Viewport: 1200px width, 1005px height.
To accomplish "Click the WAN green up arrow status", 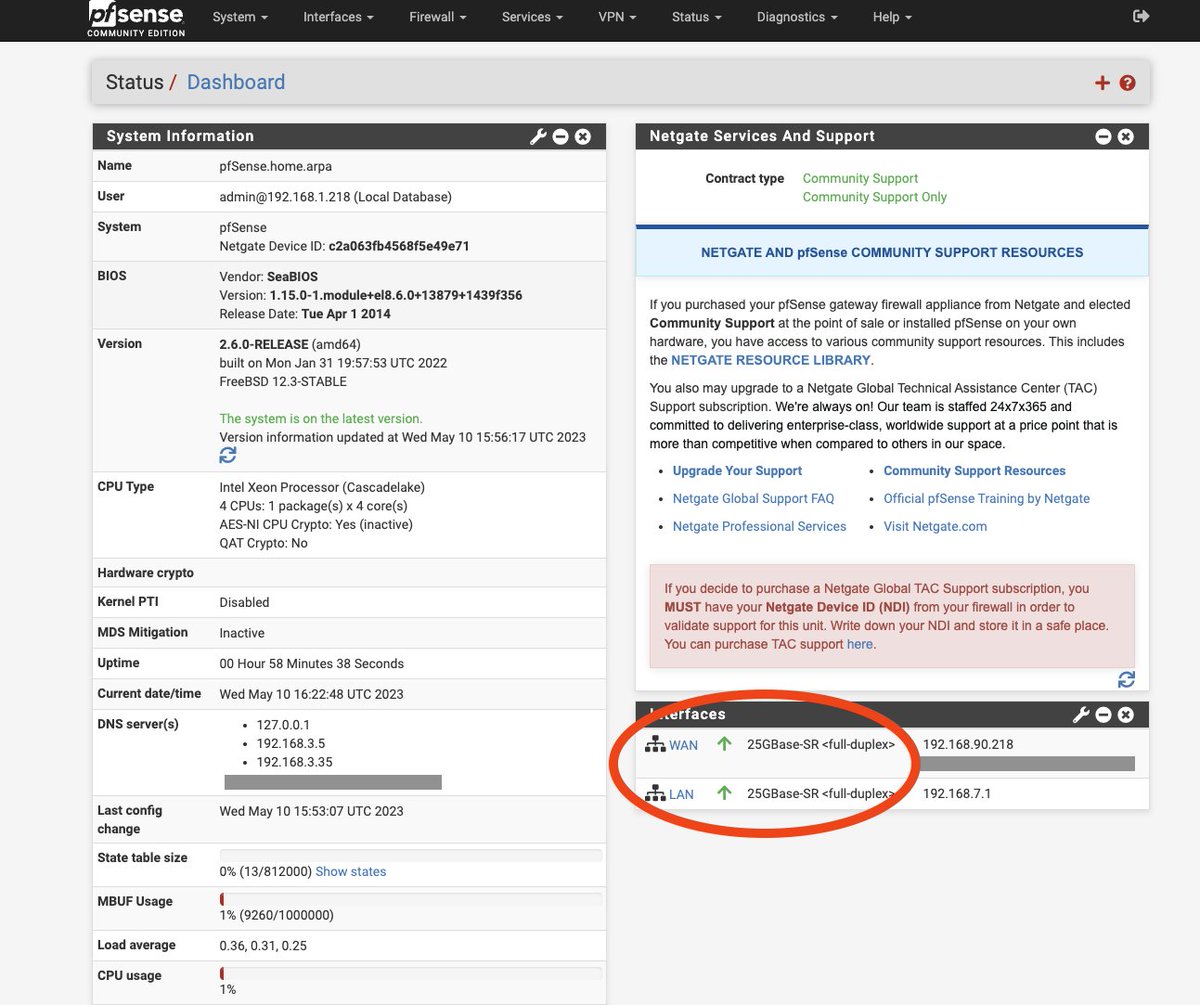I will 725,744.
